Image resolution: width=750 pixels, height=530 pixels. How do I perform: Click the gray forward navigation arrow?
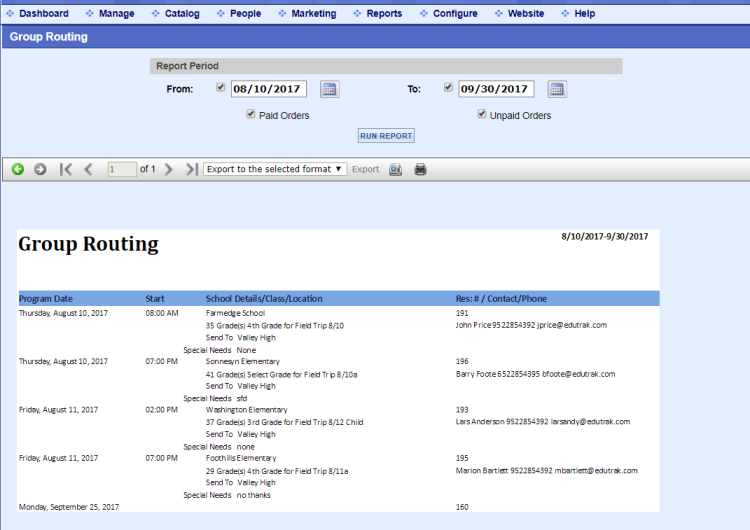pyautogui.click(x=40, y=169)
